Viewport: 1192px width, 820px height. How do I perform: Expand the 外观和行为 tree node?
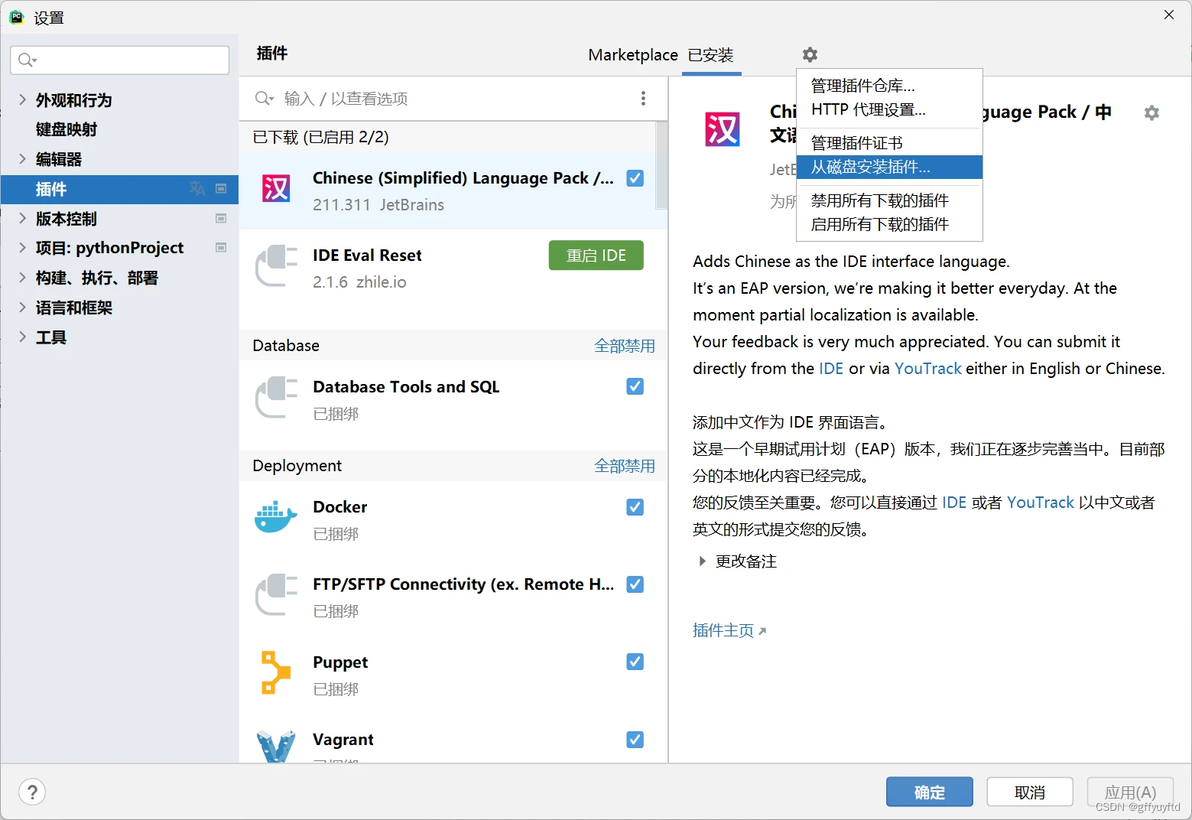pos(22,100)
